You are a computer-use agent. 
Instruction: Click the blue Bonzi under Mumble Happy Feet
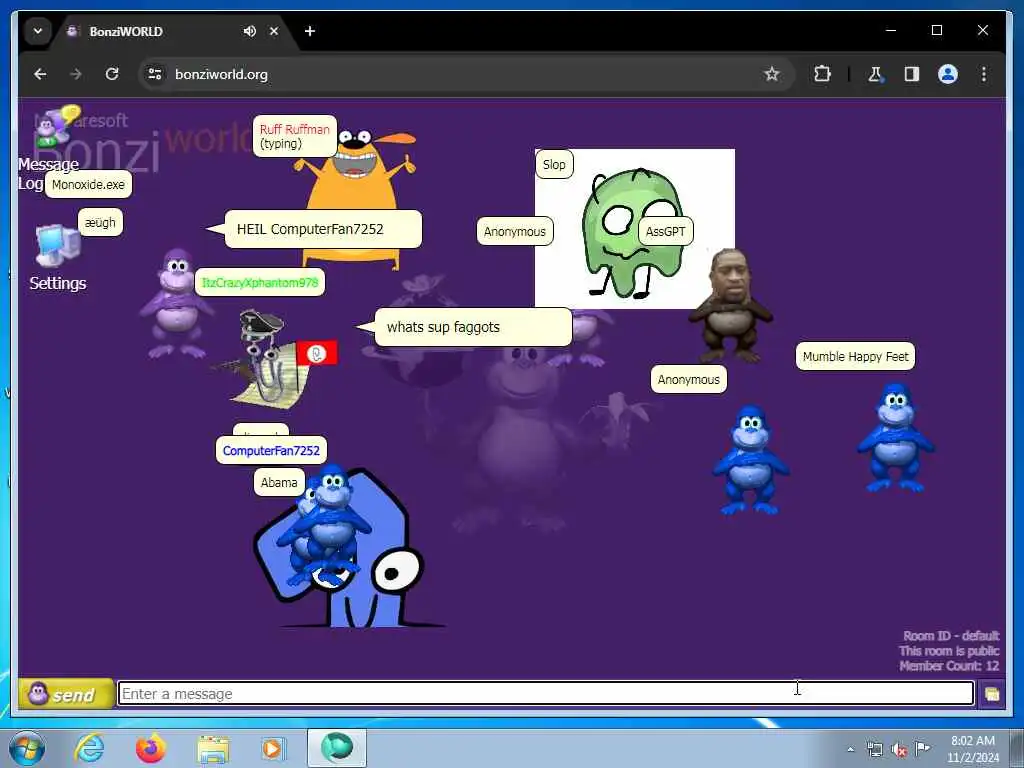tap(895, 438)
